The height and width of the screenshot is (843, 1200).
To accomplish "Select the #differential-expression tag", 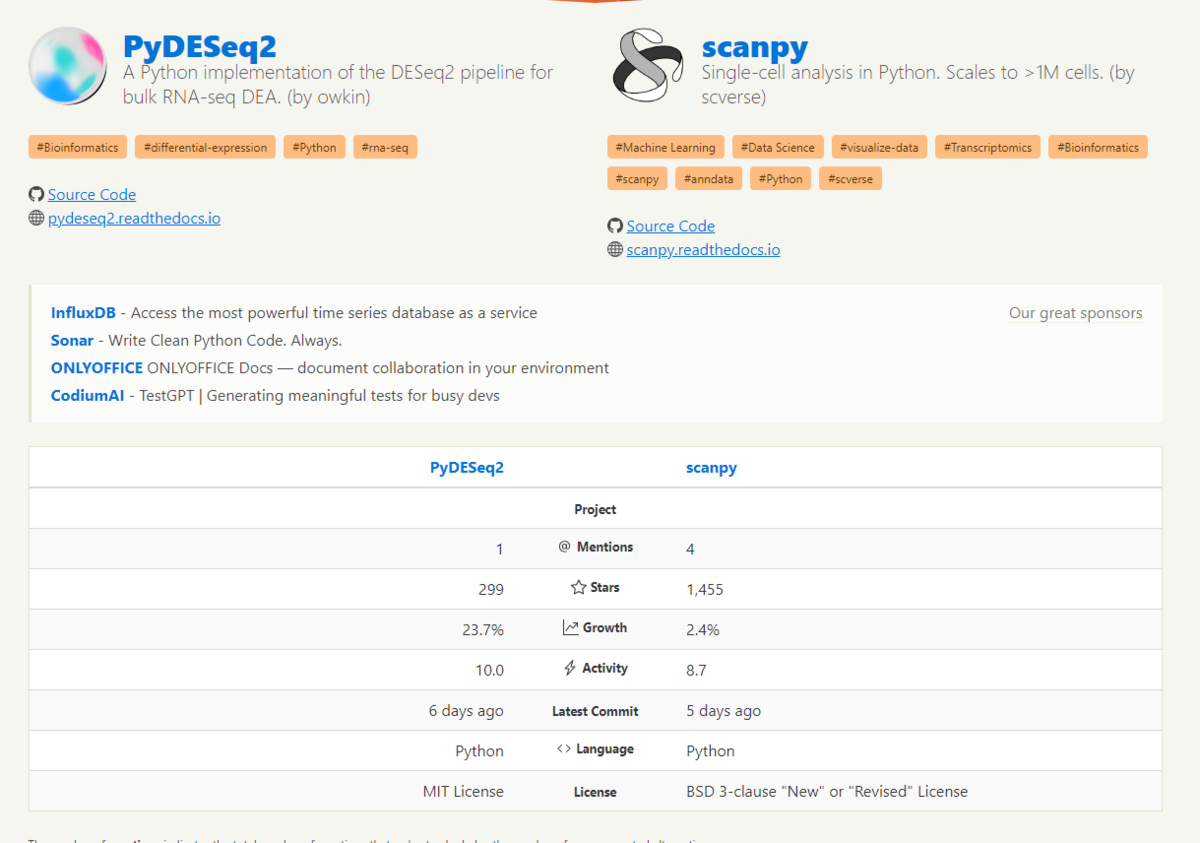I will tap(205, 147).
